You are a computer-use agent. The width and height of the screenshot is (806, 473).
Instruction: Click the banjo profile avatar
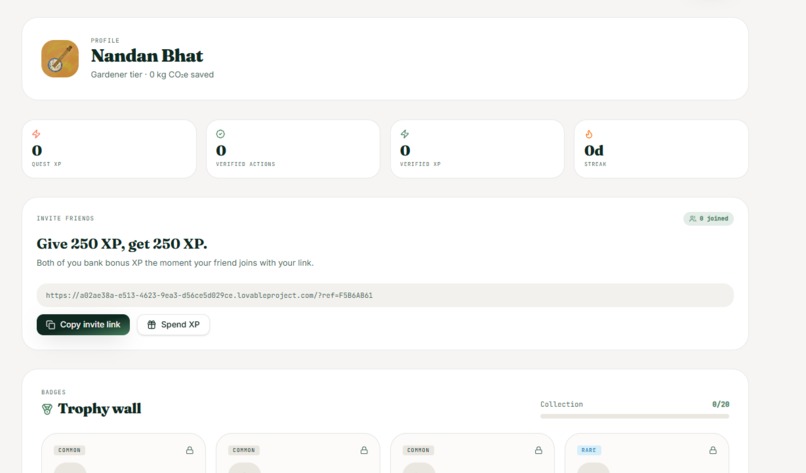[x=60, y=59]
